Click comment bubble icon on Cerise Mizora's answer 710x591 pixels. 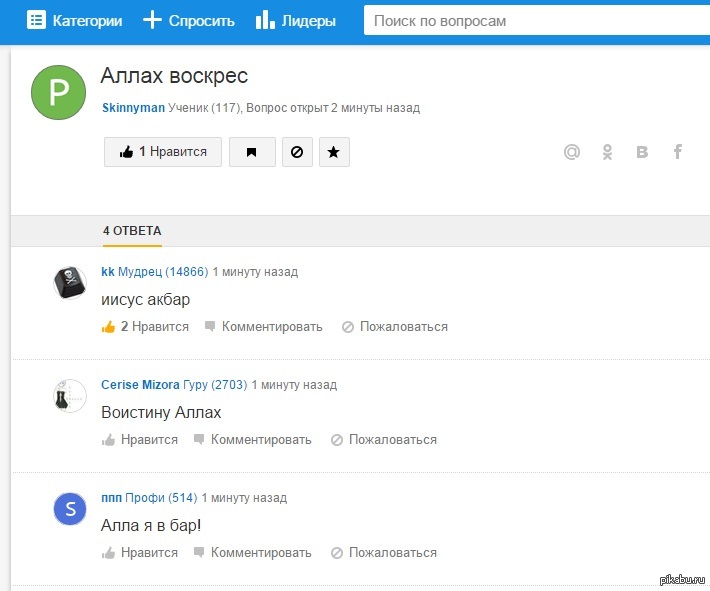[x=199, y=440]
